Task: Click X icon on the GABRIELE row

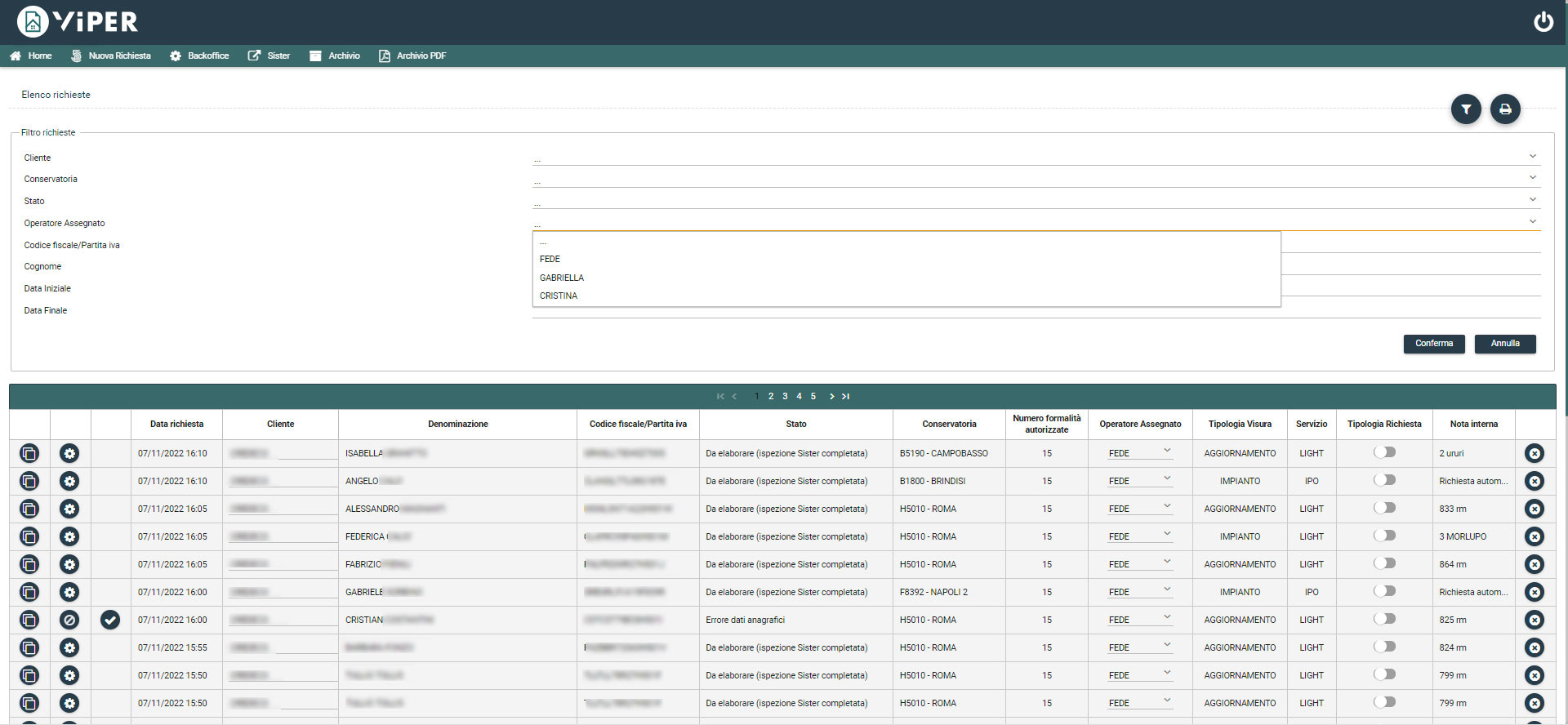Action: click(x=1535, y=592)
